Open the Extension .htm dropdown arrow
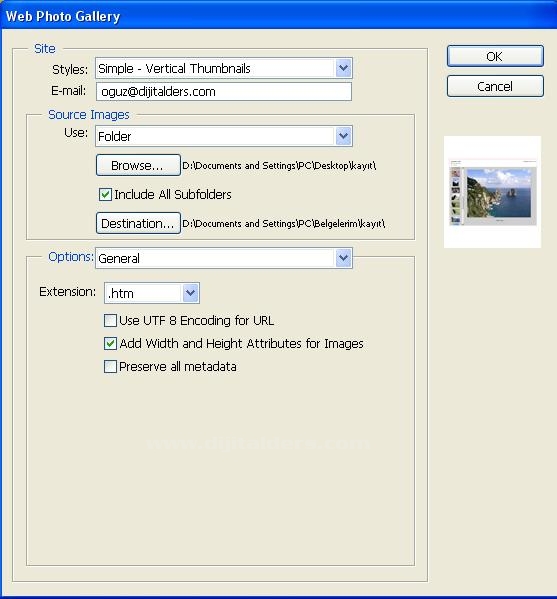 click(x=190, y=293)
